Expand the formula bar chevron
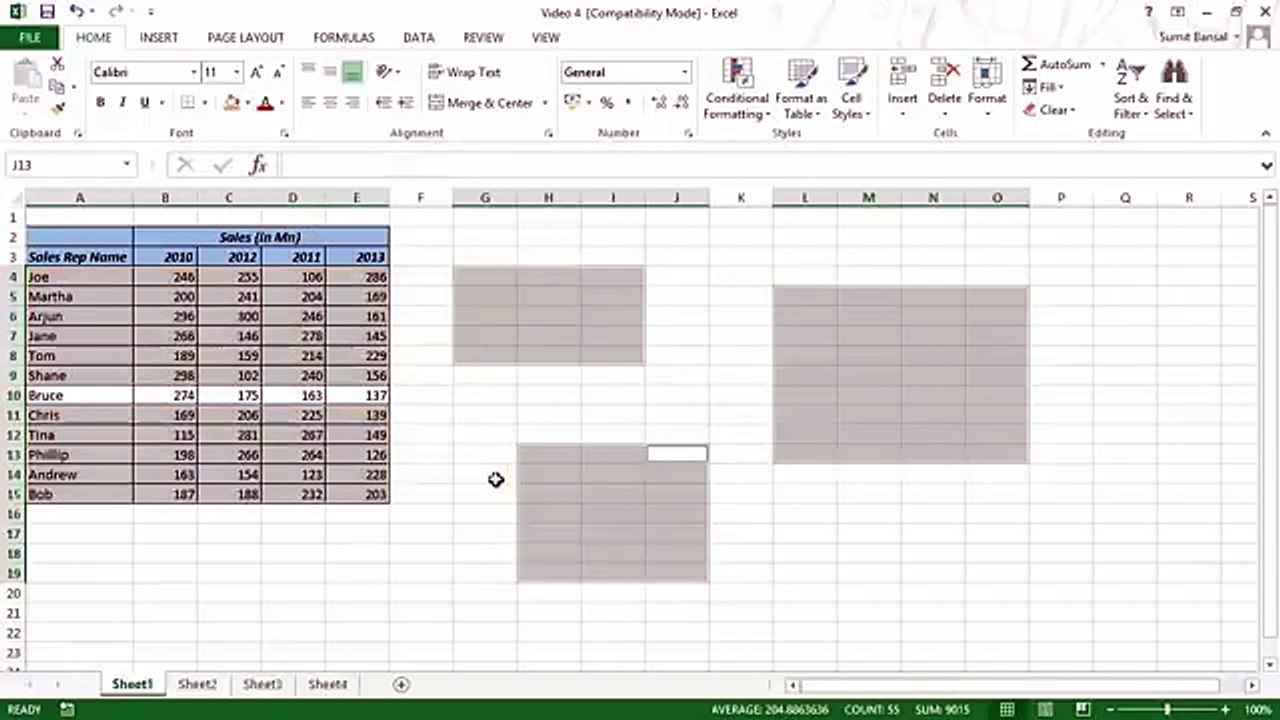Image resolution: width=1280 pixels, height=720 pixels. coord(1267,165)
